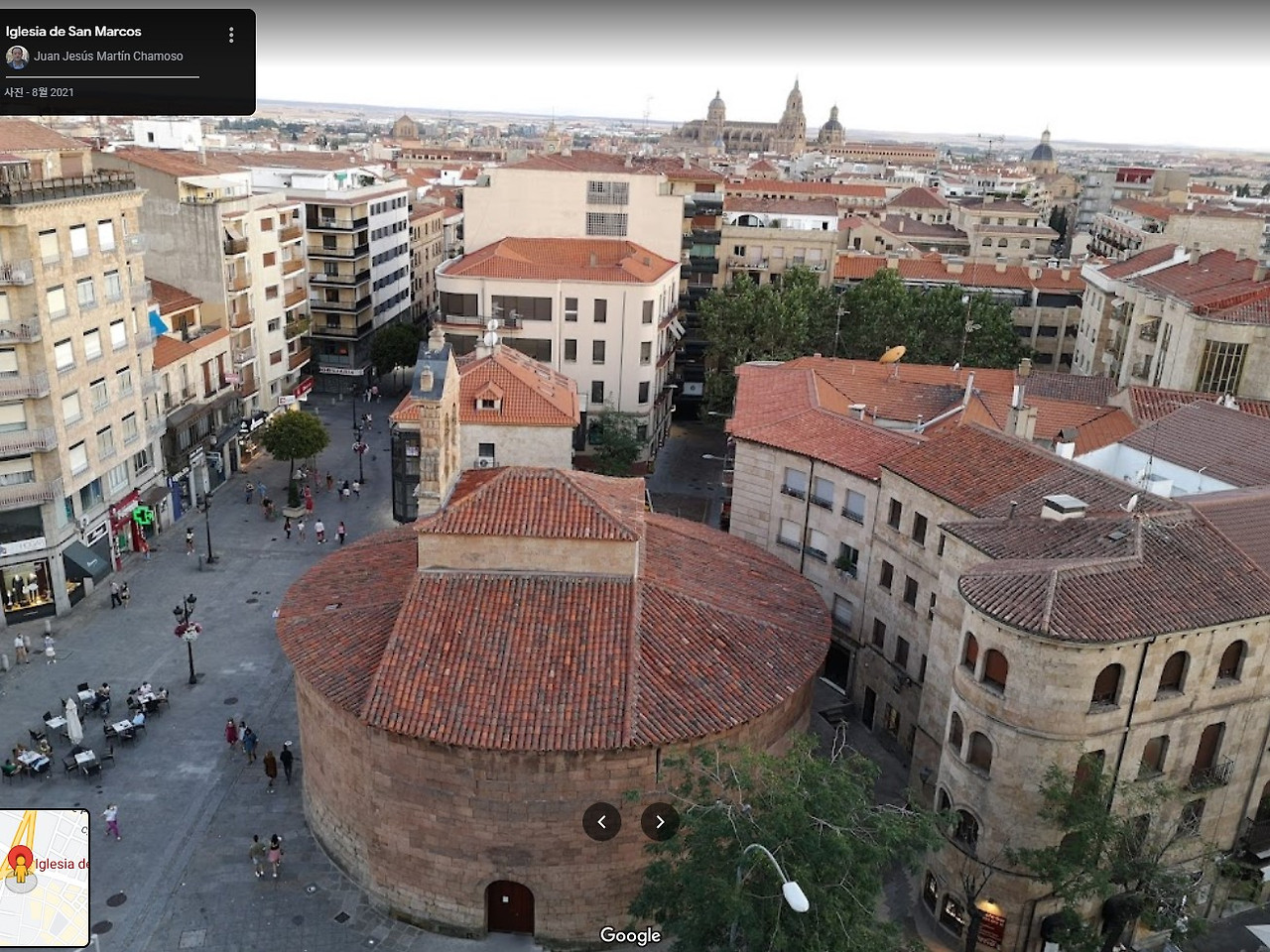
Task: Click Juan Jesús Martín Chamoso's profile avatar
Action: click(x=18, y=57)
